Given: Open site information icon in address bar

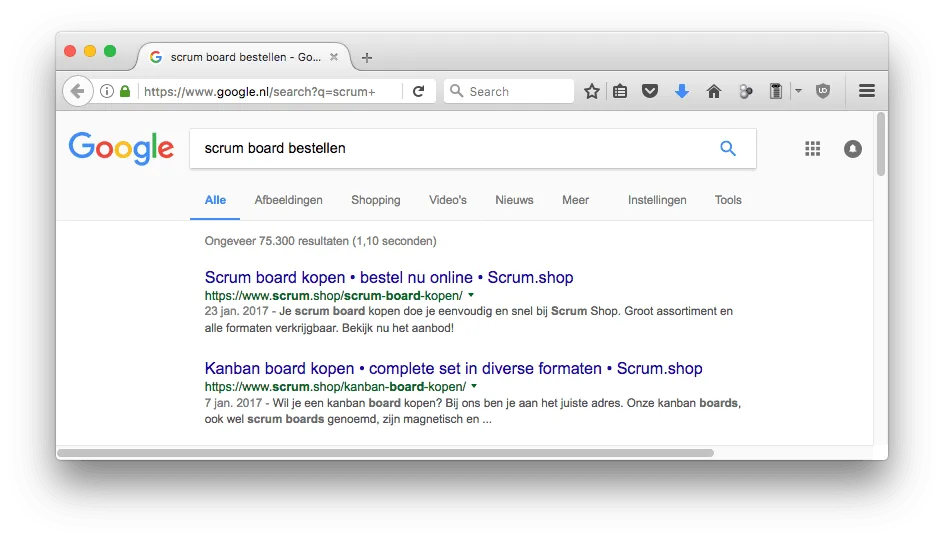Looking at the screenshot, I should 107,91.
